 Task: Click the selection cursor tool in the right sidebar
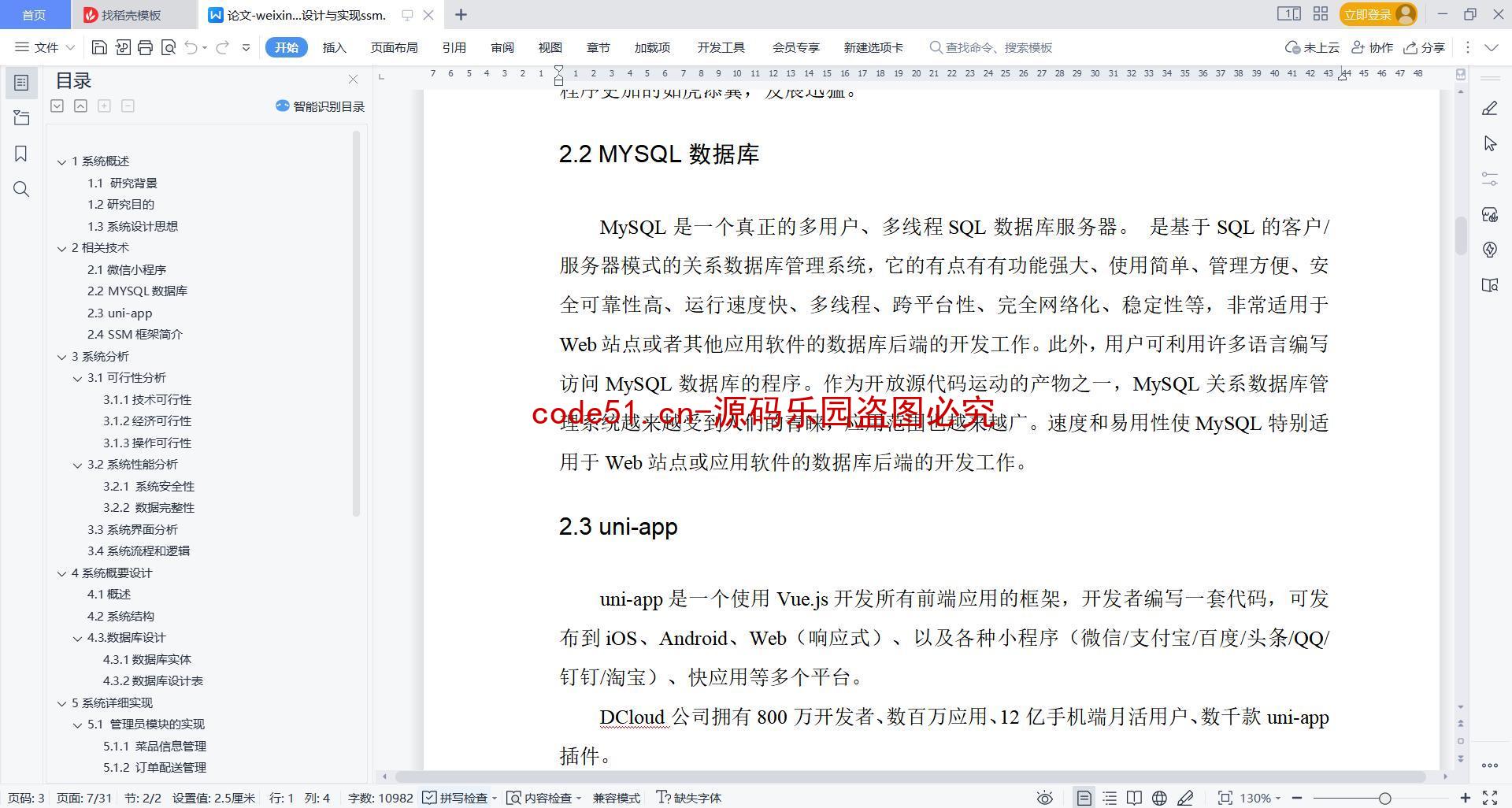[x=1489, y=143]
